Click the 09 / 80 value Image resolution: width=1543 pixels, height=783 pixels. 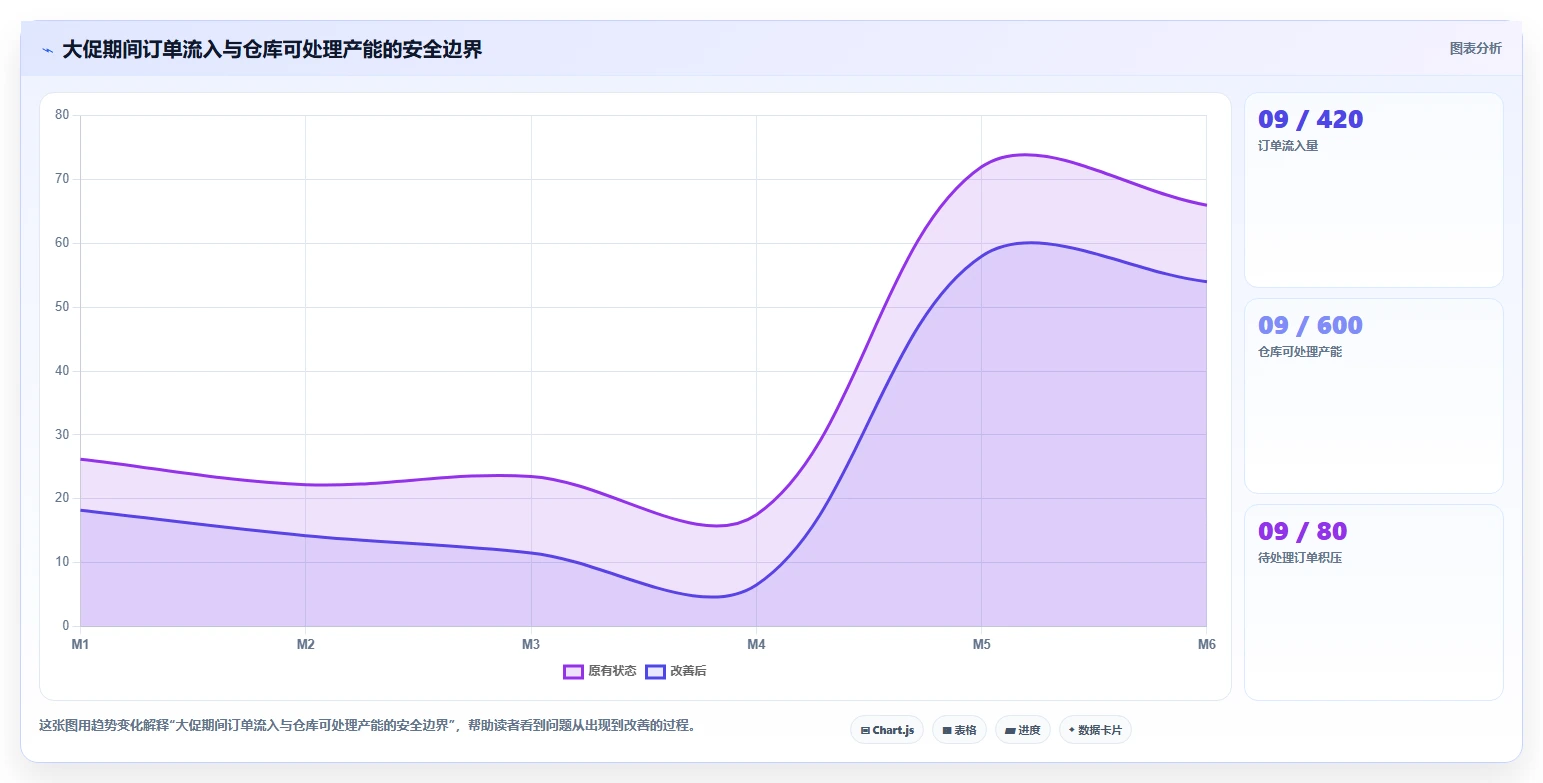[x=1302, y=531]
